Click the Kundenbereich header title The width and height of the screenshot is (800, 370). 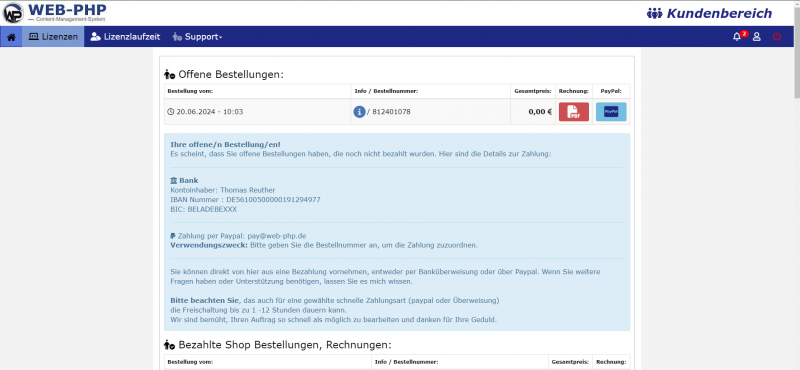coord(710,13)
